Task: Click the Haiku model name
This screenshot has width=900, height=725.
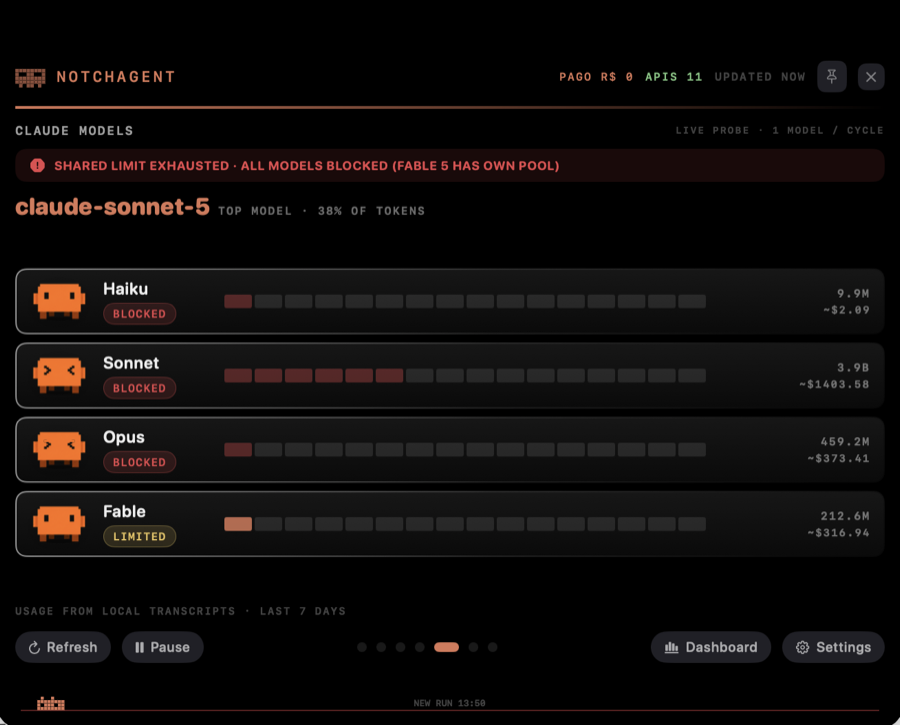Action: pos(125,289)
